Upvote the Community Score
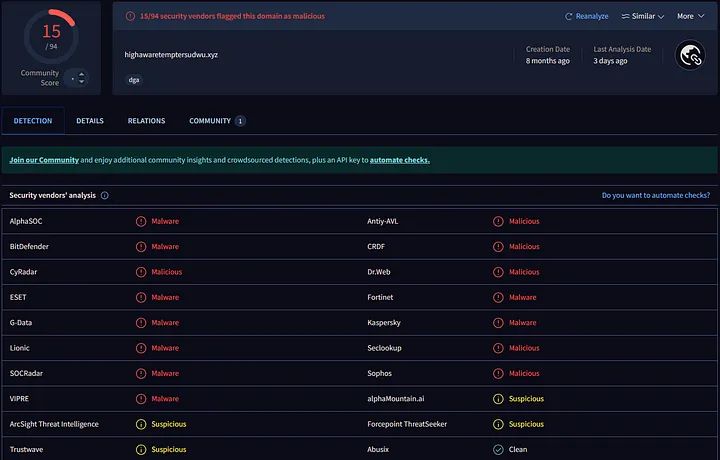The width and height of the screenshot is (720, 460). point(81,74)
